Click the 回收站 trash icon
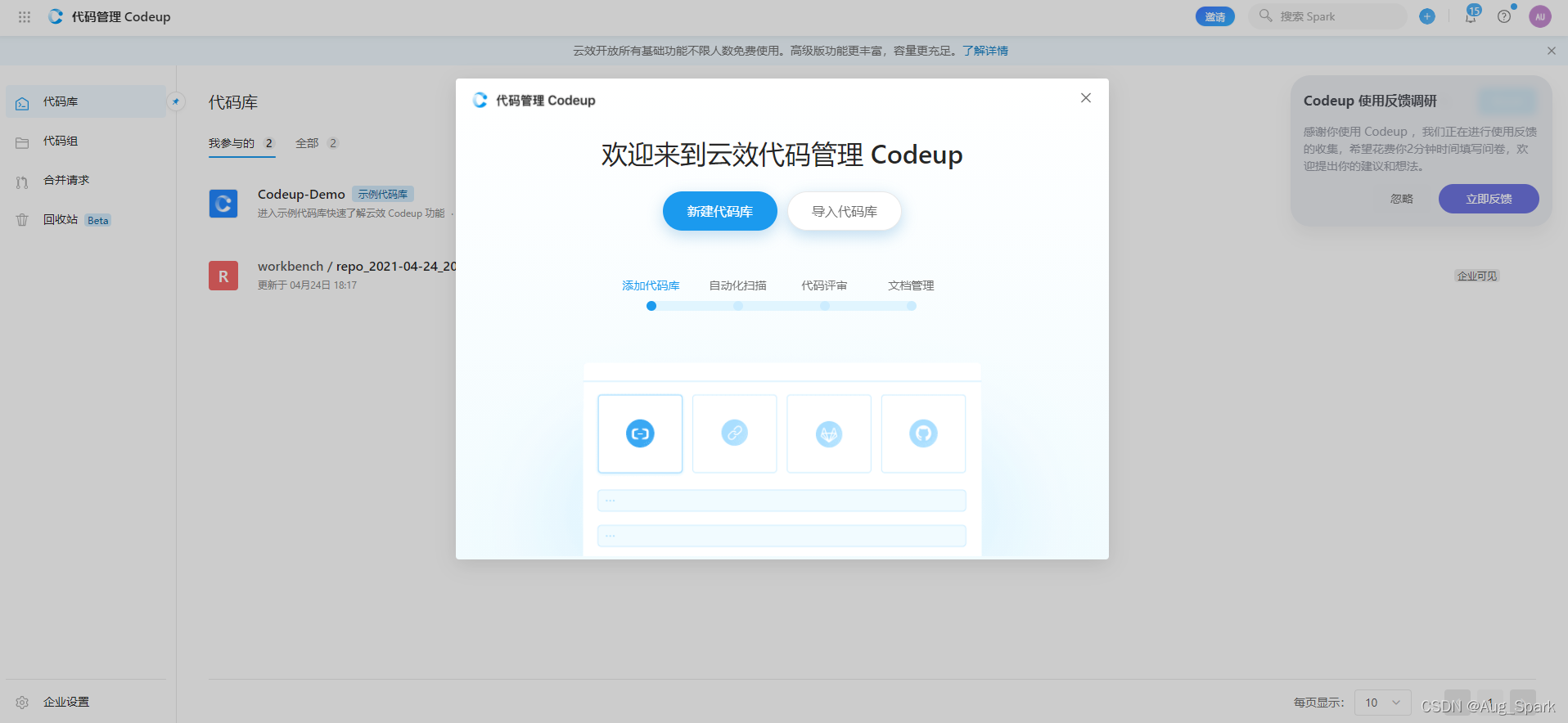Screen dimensions: 1568x723 tap(22, 220)
